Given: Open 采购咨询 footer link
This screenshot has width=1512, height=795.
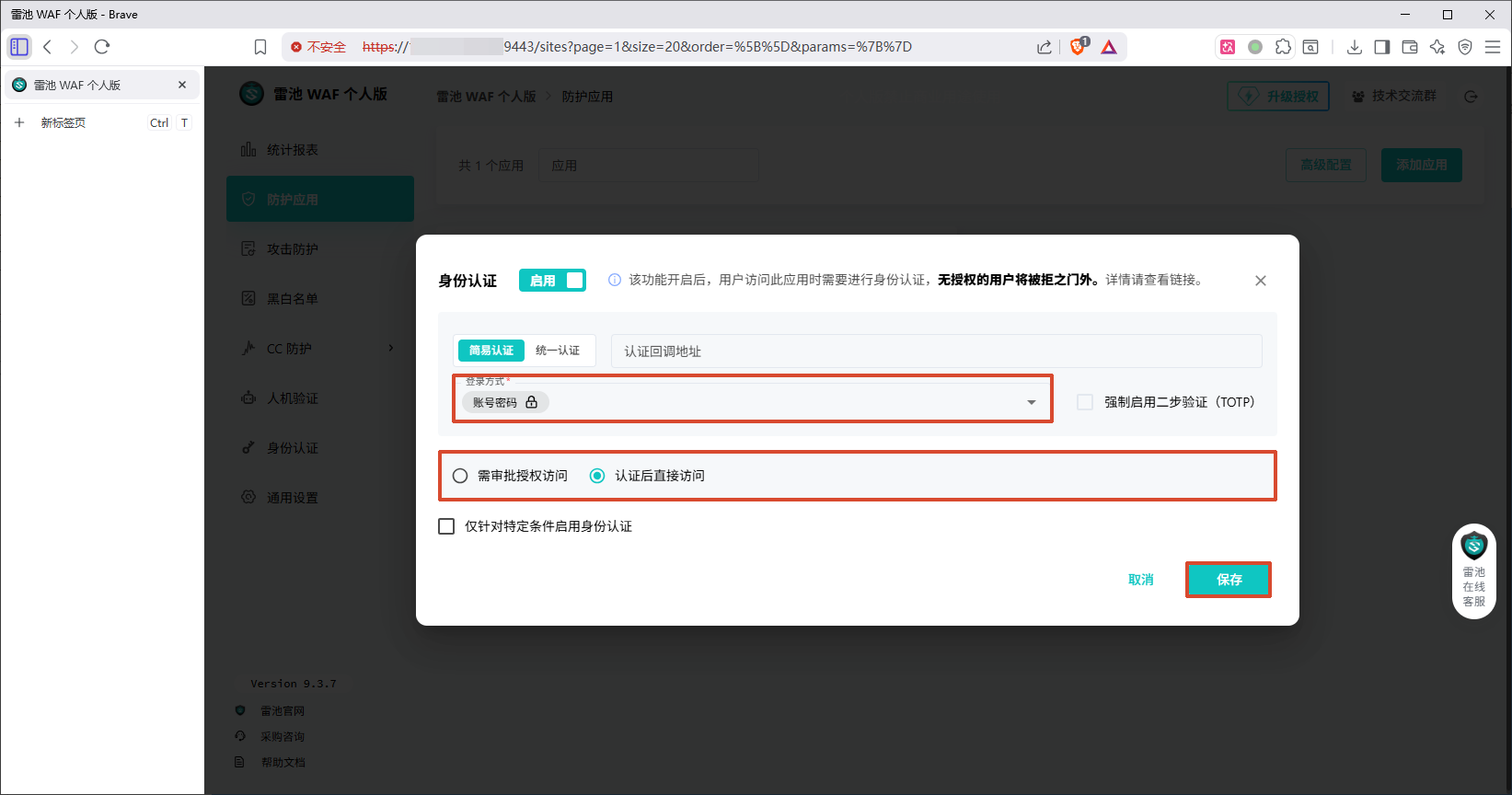Looking at the screenshot, I should [283, 737].
